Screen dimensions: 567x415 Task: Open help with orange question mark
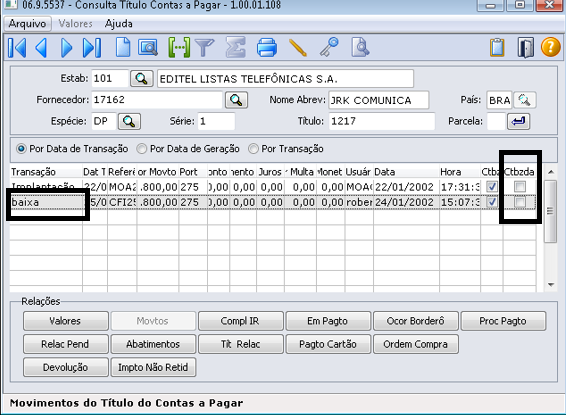coord(551,47)
